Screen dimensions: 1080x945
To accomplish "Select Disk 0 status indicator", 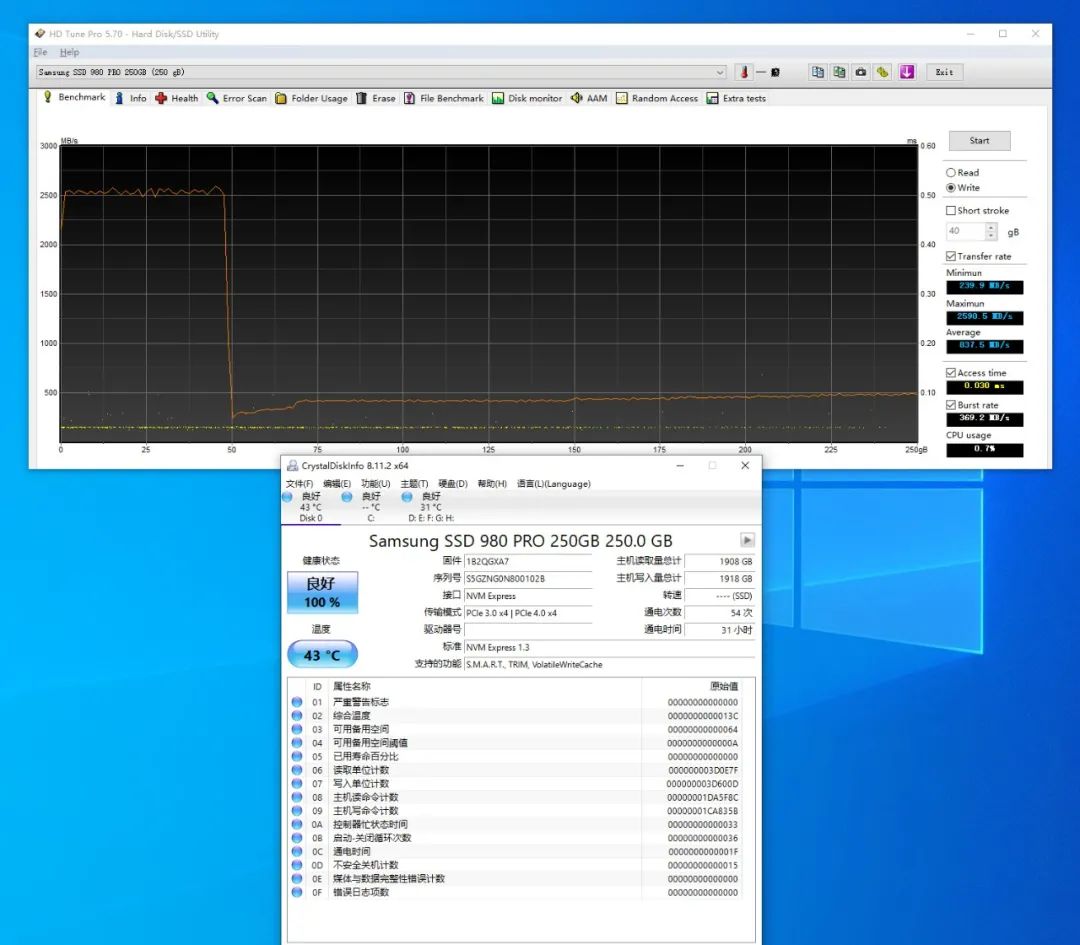I will tap(310, 506).
